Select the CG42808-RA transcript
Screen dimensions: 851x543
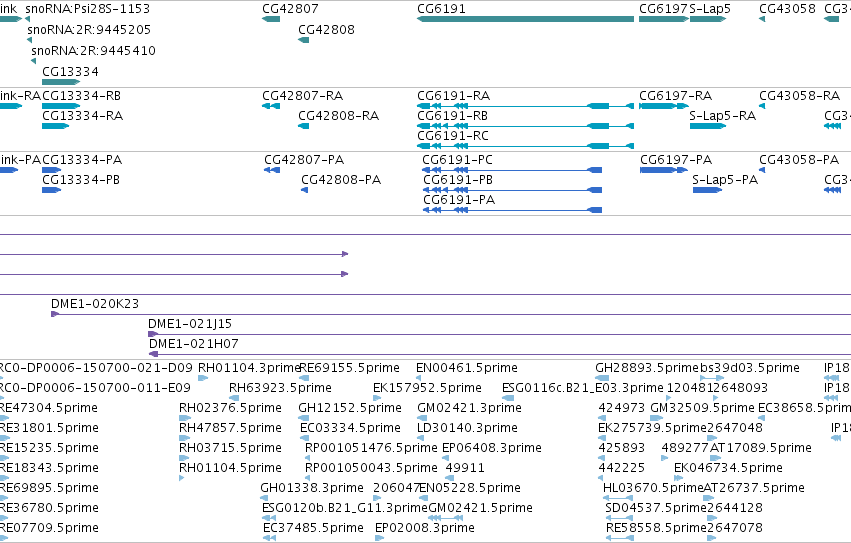pos(303,126)
